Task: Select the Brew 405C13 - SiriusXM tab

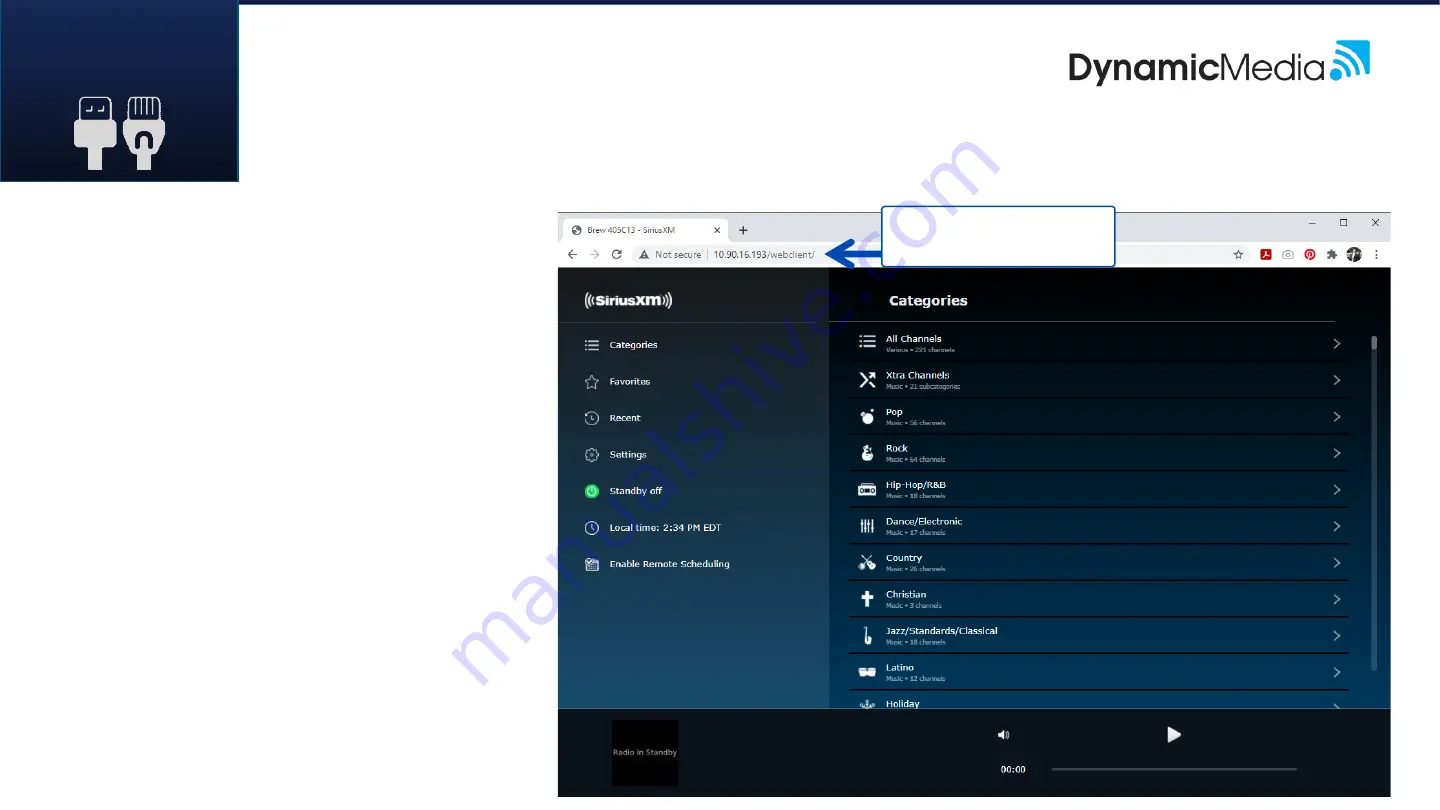Action: coord(646,230)
